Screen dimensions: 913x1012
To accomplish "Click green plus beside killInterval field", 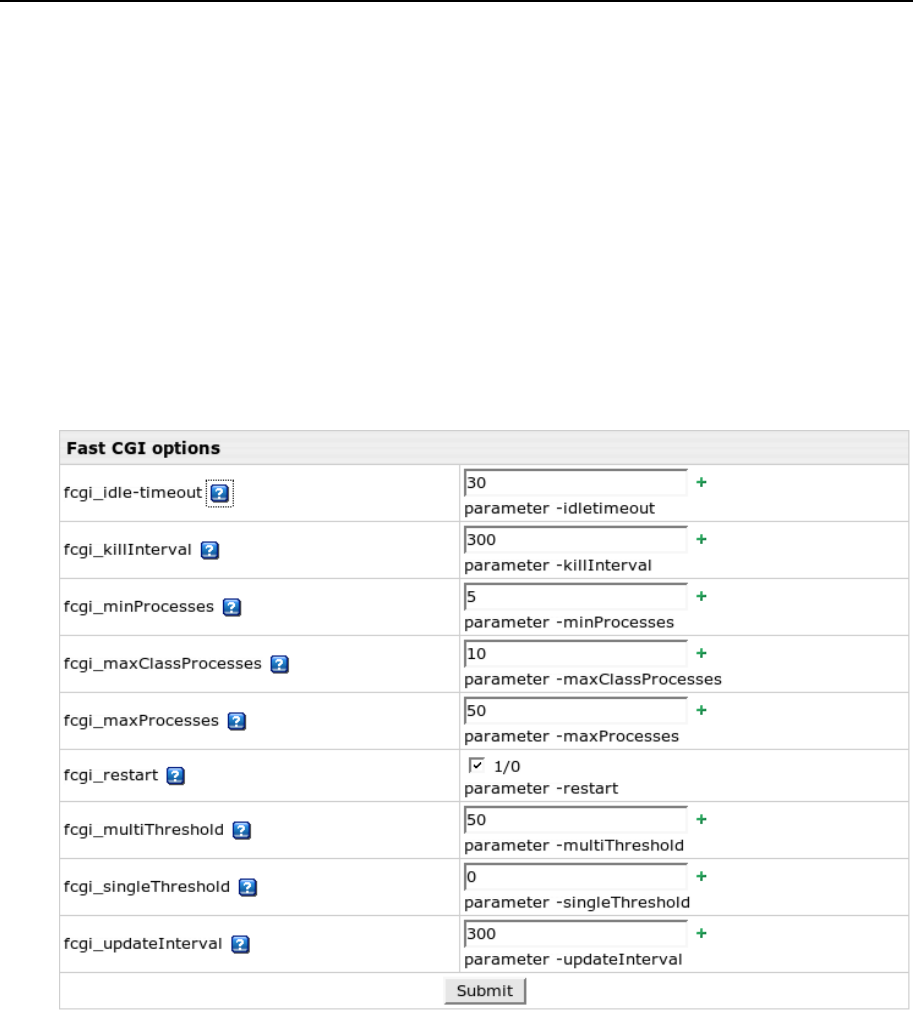I will pyautogui.click(x=701, y=539).
